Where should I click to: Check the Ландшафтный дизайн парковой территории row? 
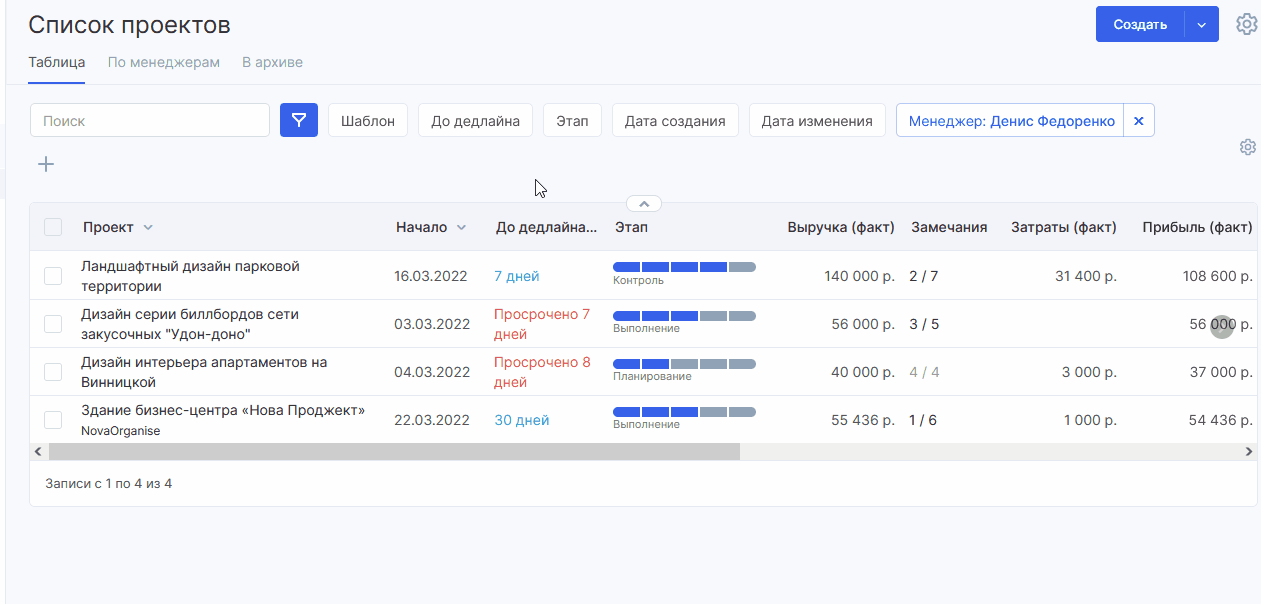click(x=53, y=276)
